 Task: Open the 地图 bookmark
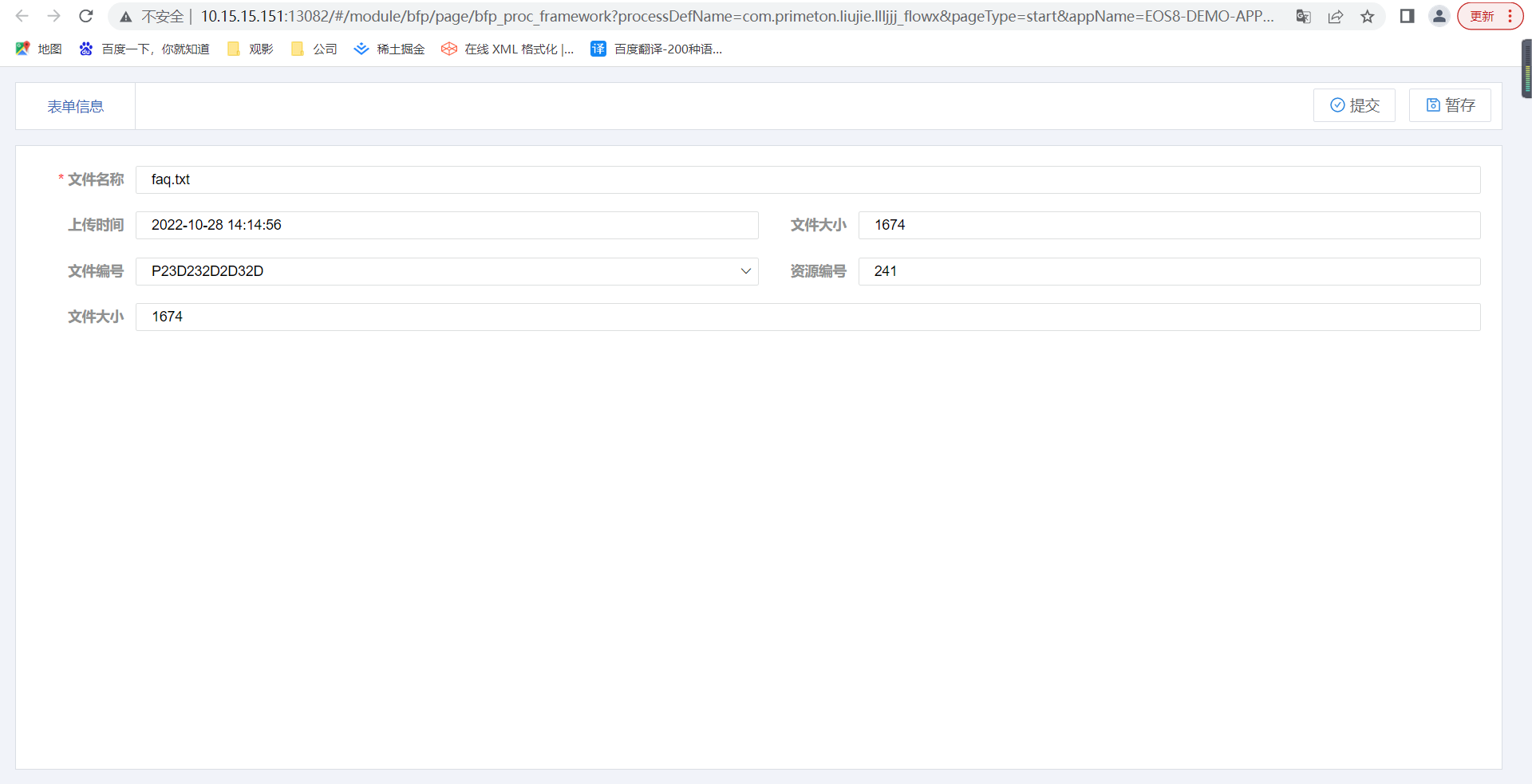coord(38,49)
